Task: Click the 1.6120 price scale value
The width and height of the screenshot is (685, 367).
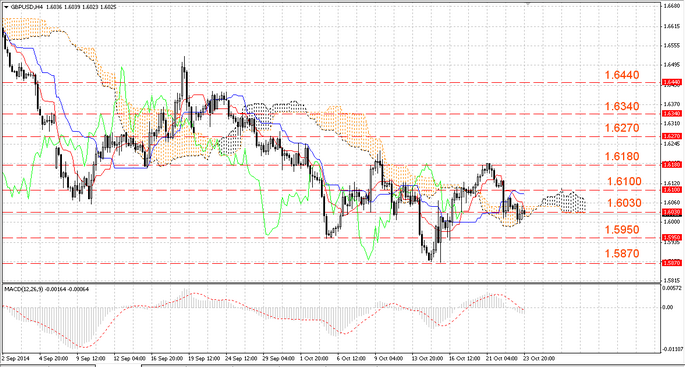Action: point(671,183)
